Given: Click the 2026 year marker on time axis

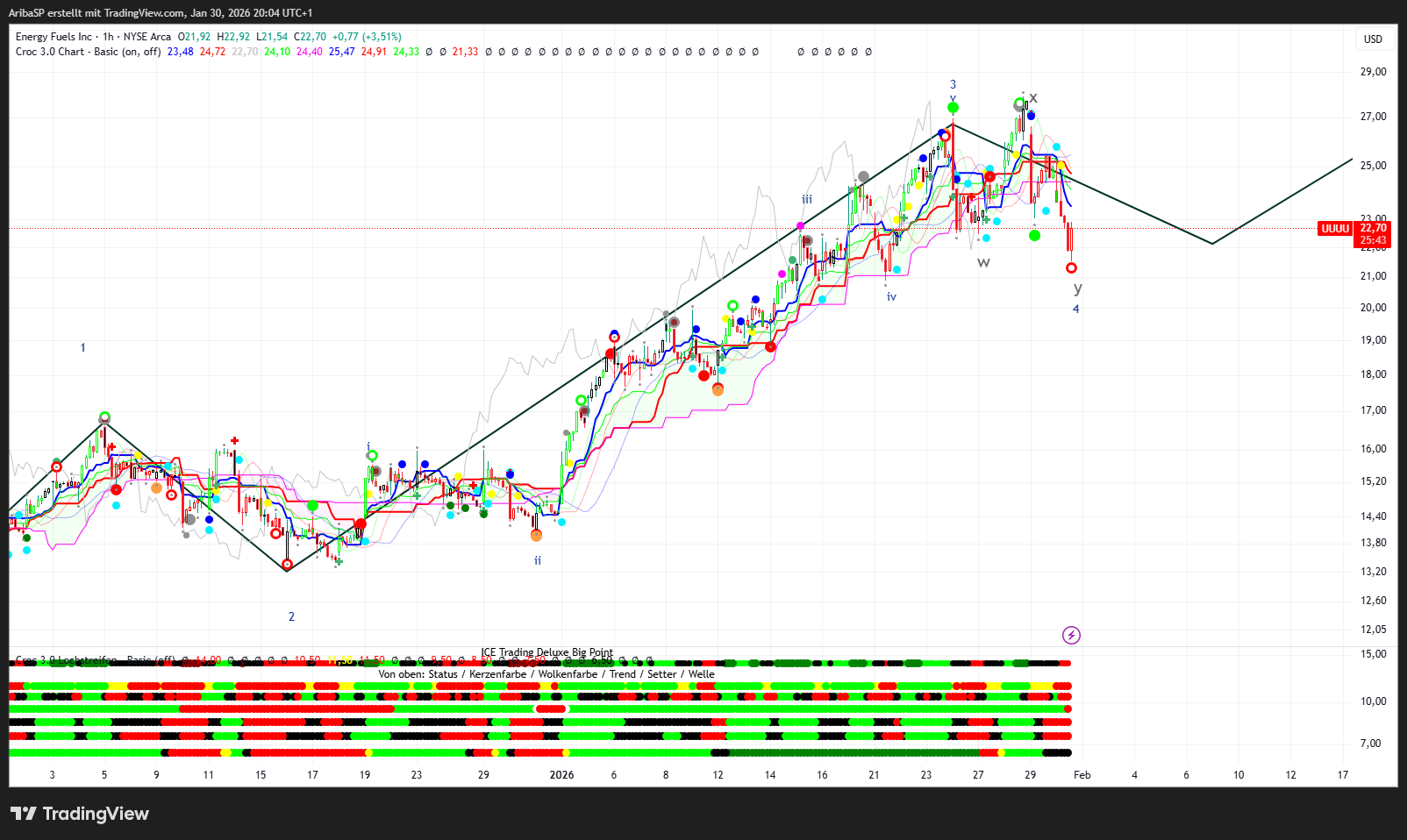Looking at the screenshot, I should point(561,775).
